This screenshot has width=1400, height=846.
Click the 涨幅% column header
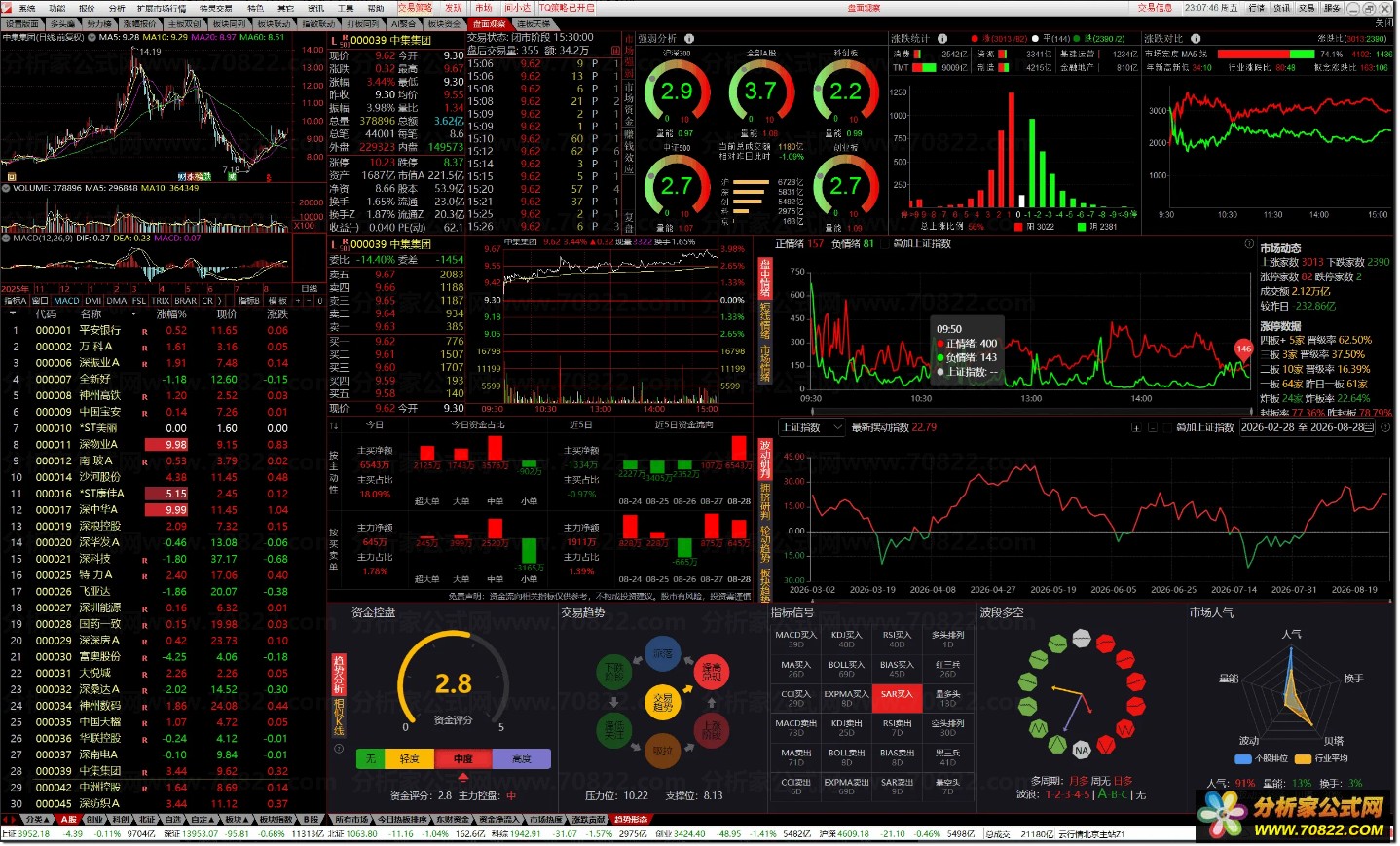click(x=171, y=314)
